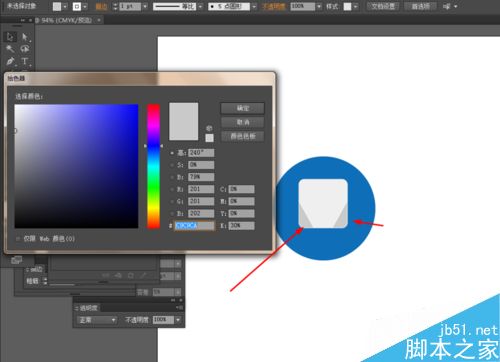
Task: Click the Y yellow value field
Action: tap(241, 213)
